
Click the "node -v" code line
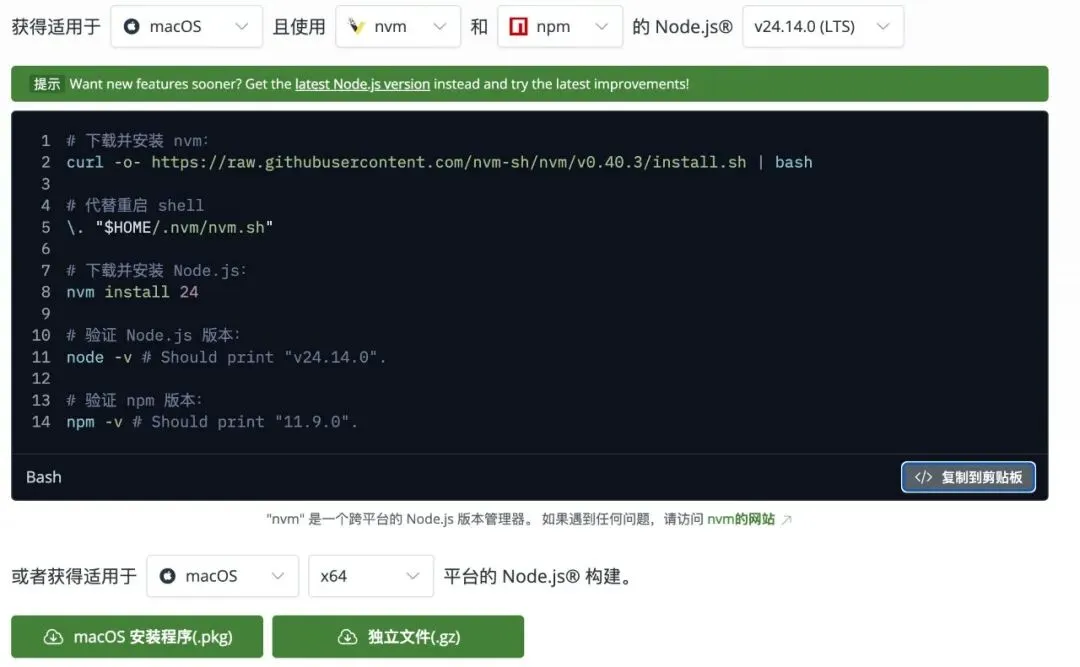tap(227, 357)
